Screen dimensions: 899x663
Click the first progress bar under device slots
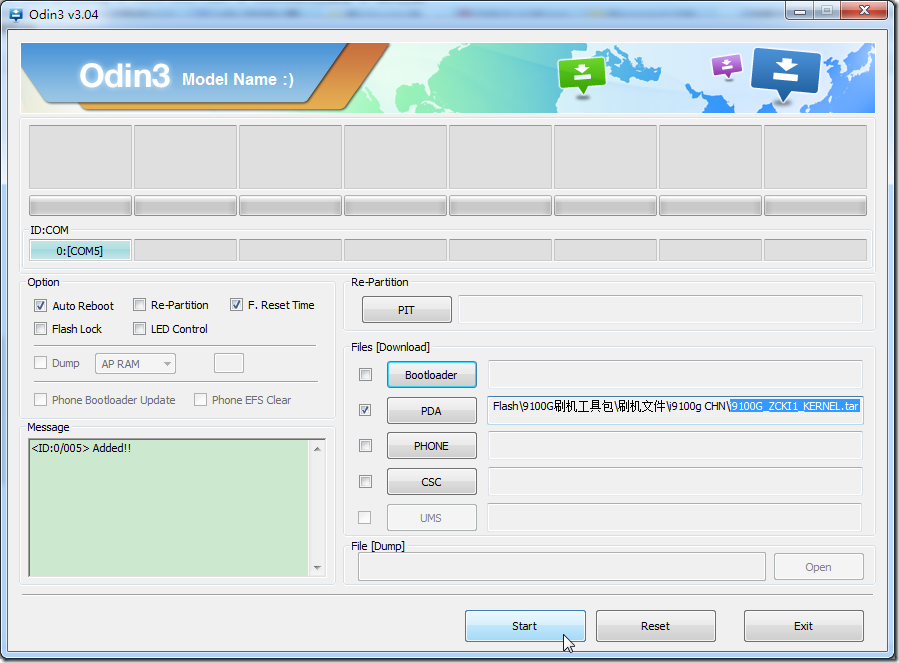[80, 205]
